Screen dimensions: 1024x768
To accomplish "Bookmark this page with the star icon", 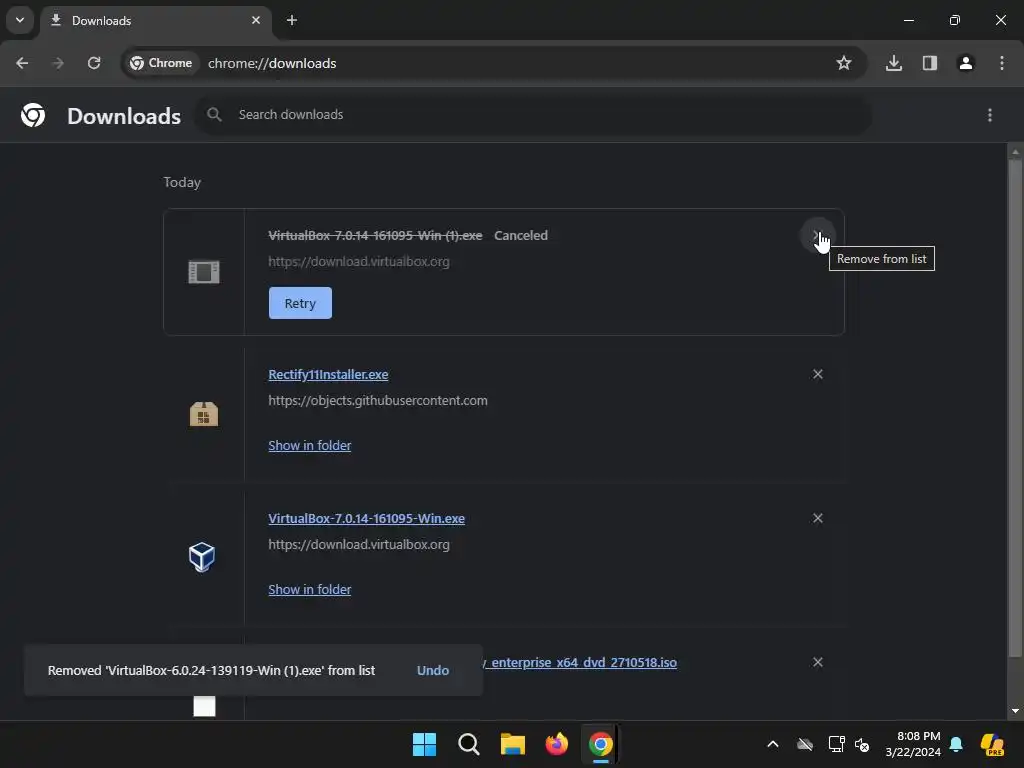I will pos(844,63).
